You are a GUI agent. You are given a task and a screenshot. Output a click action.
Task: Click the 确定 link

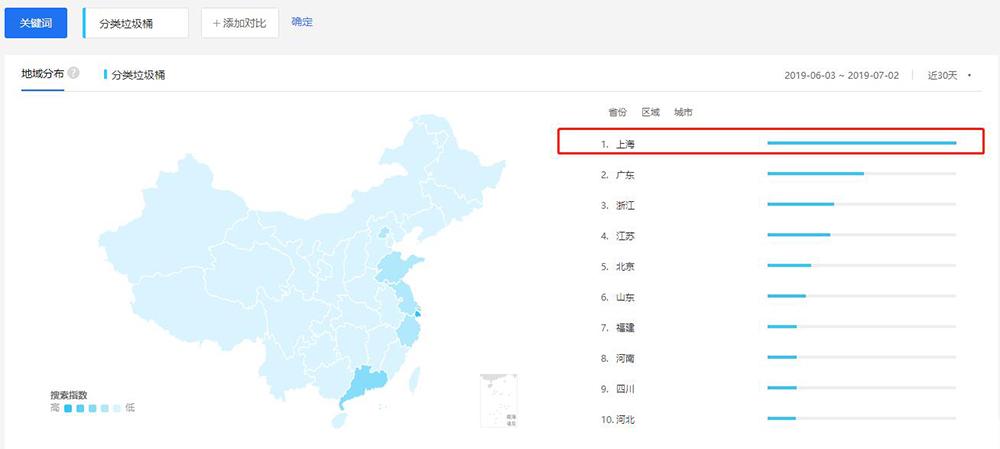(x=301, y=21)
